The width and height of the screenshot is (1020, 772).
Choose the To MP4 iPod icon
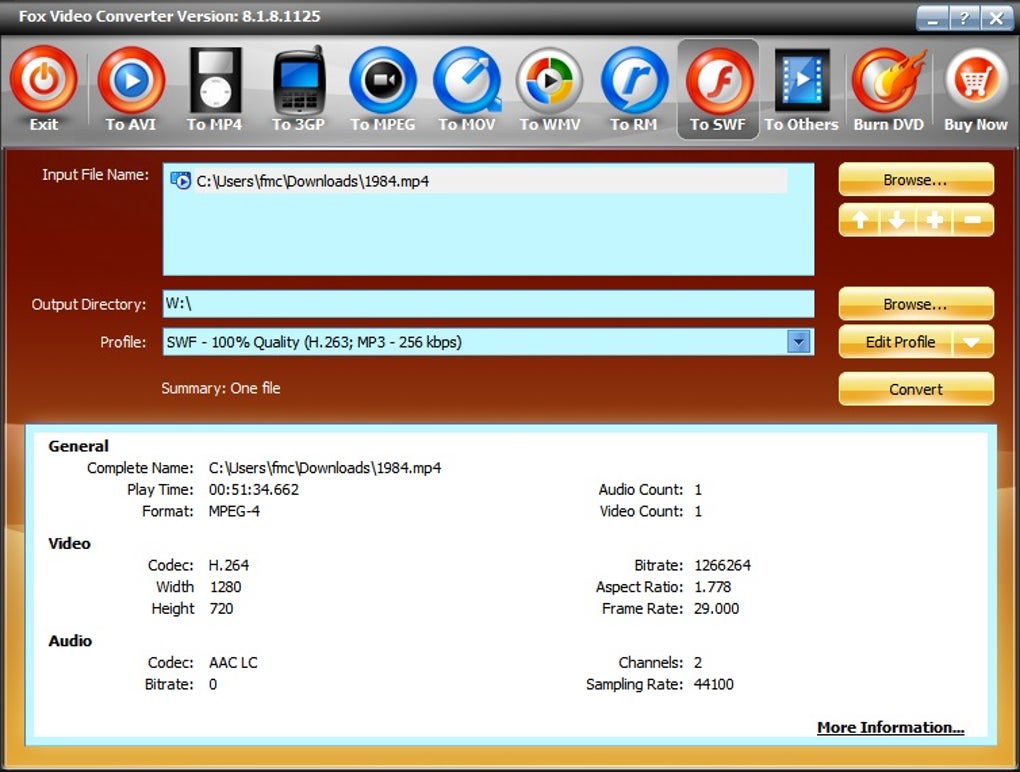click(215, 79)
